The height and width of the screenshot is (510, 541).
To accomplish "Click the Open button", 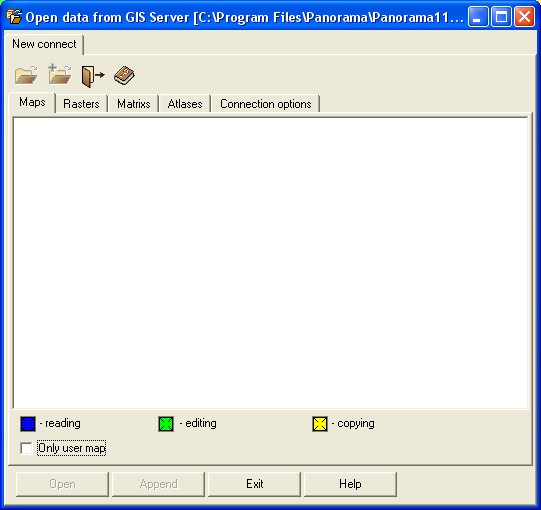I will point(62,484).
